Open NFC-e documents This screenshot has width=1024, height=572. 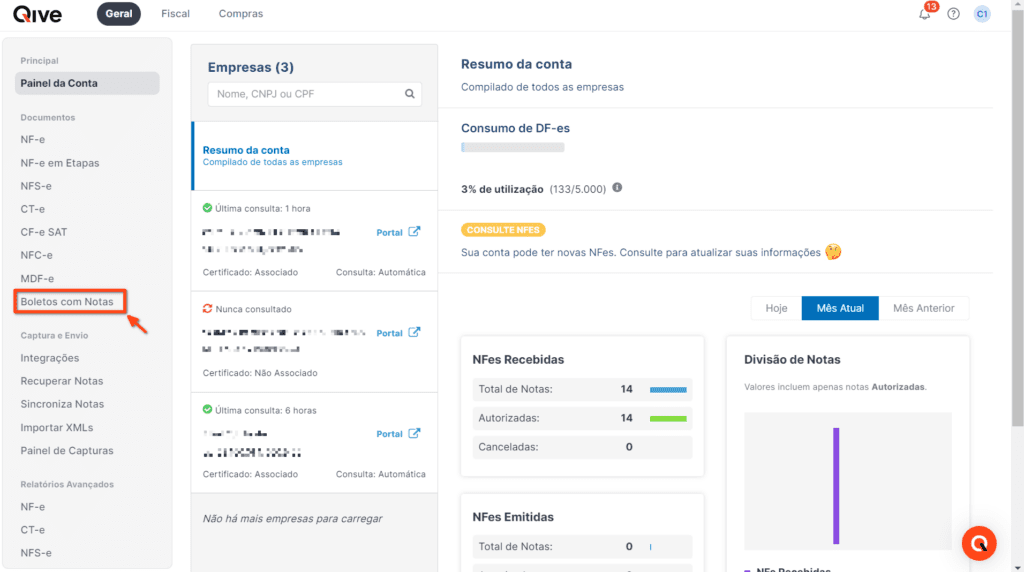click(x=37, y=255)
